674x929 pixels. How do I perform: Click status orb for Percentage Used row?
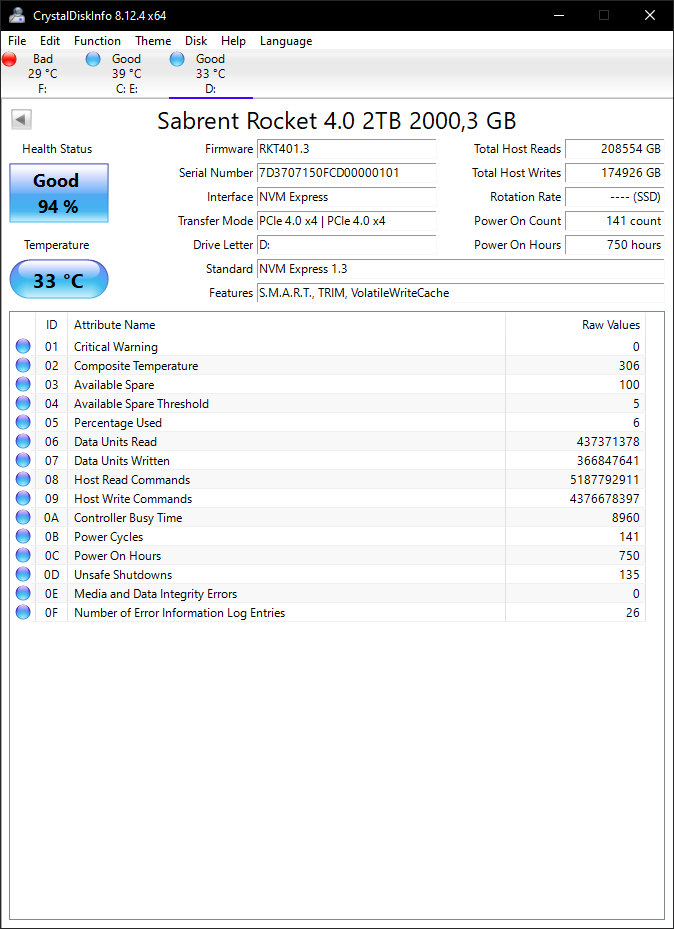(23, 422)
